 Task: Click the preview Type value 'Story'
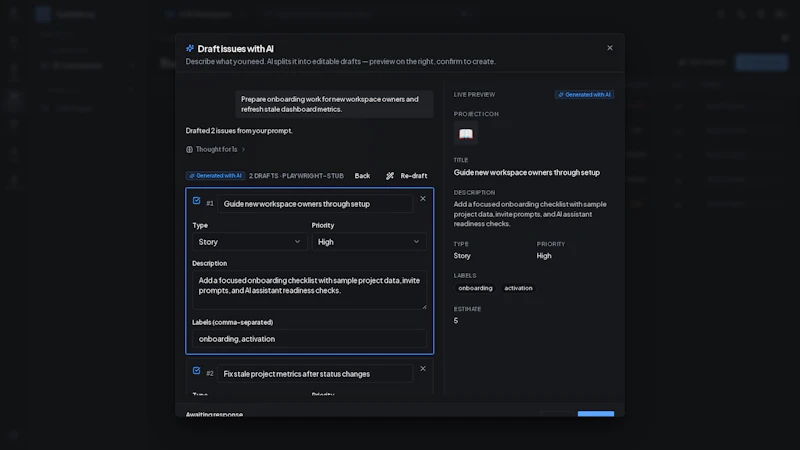pyautogui.click(x=462, y=256)
